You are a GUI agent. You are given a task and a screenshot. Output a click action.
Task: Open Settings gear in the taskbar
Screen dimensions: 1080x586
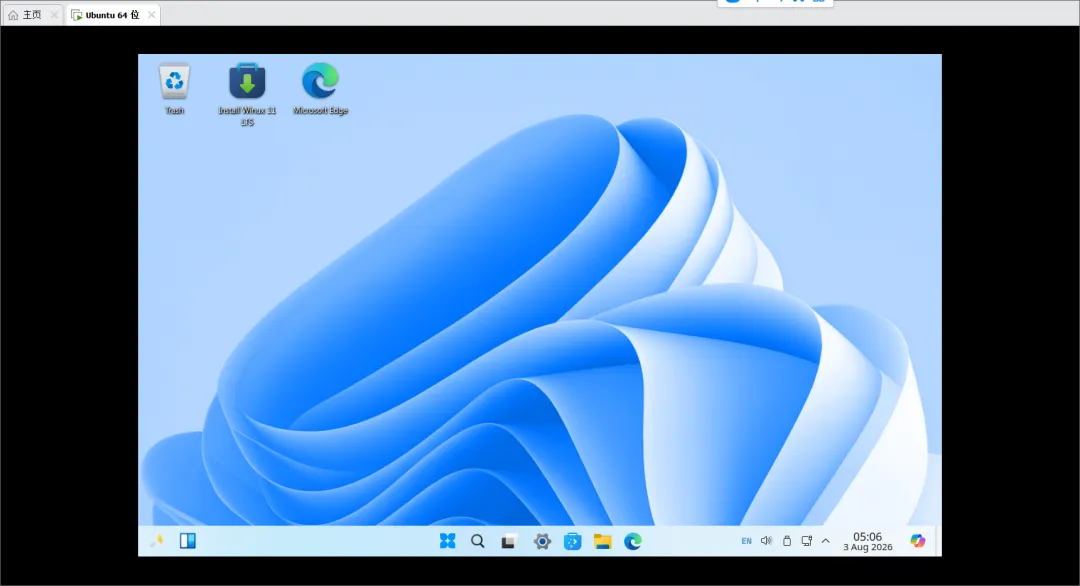point(542,541)
